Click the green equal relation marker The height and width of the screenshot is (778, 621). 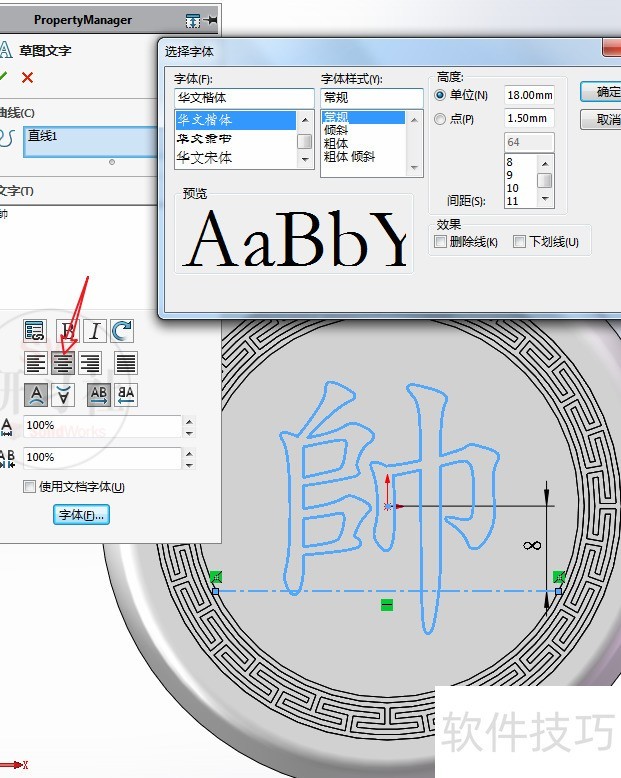pyautogui.click(x=387, y=605)
